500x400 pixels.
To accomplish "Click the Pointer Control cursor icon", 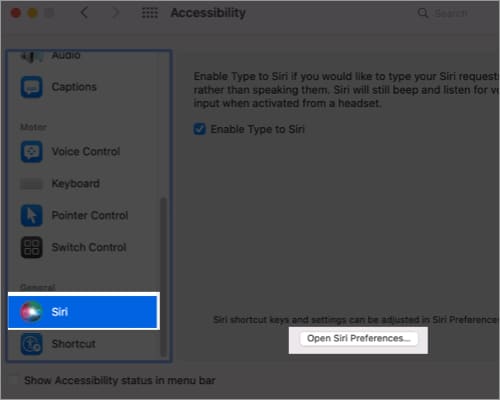I will [32, 216].
